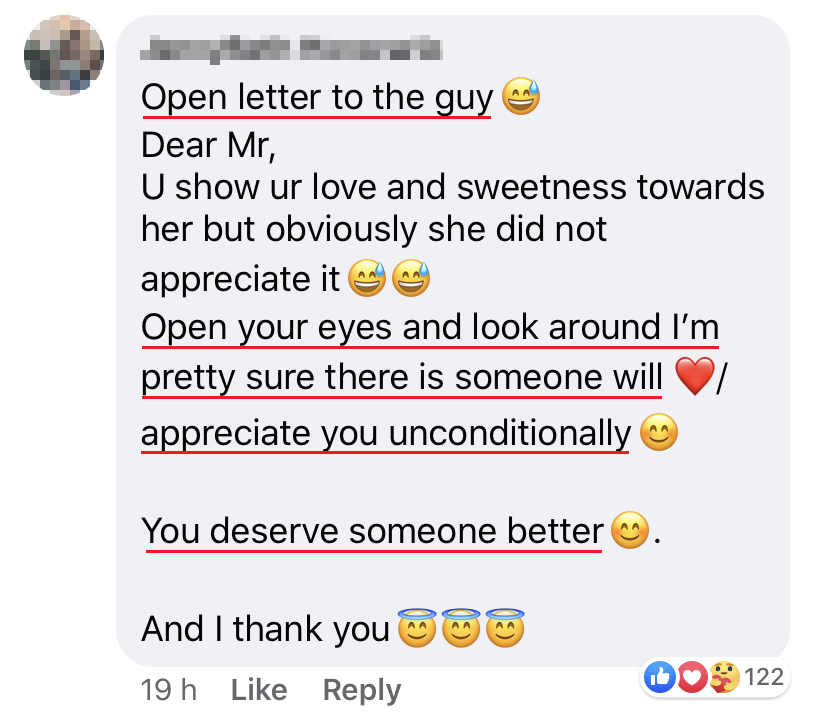
Task: Click the blushing emoji after "someone better"
Action: pos(628,530)
